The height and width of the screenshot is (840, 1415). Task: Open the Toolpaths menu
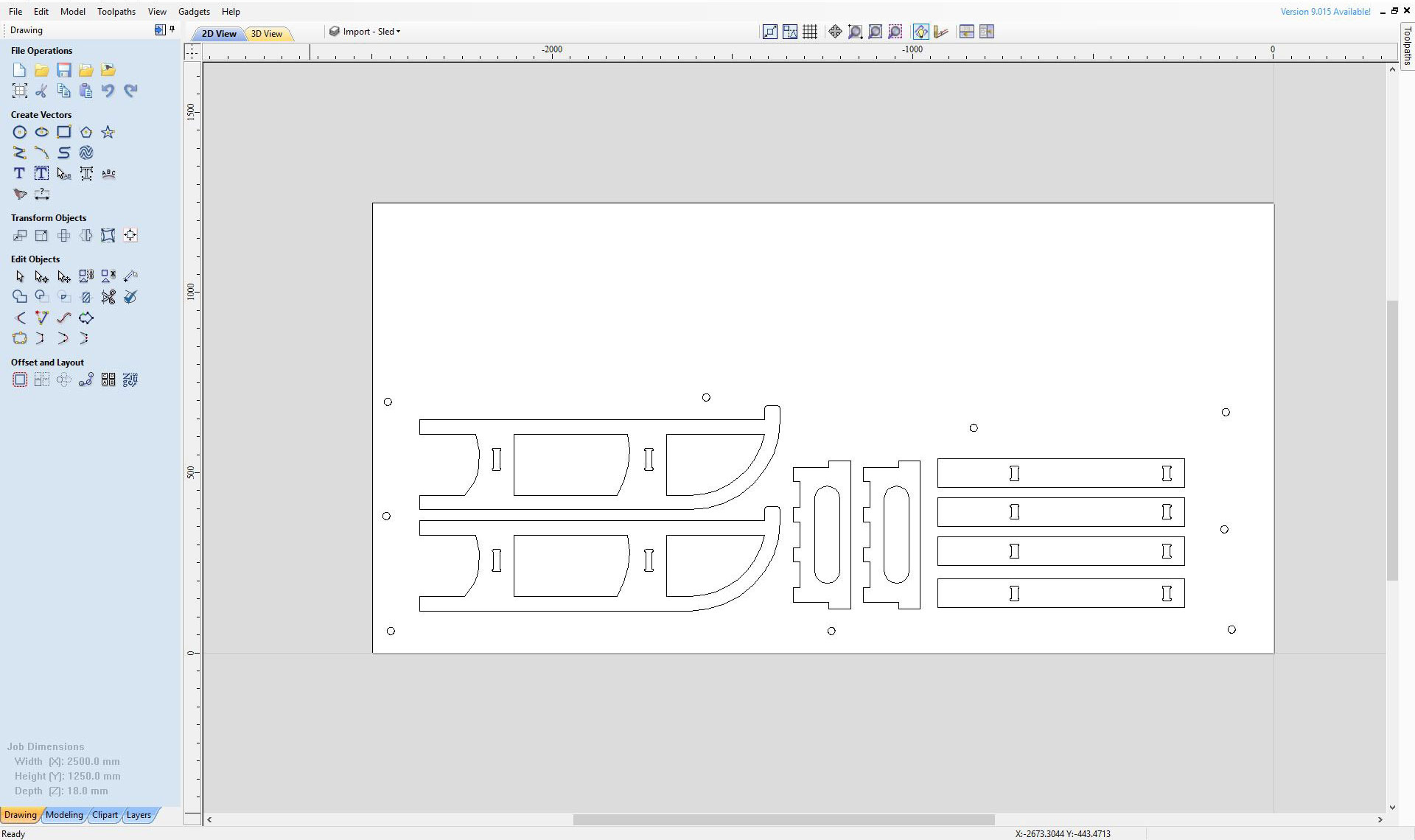(x=116, y=12)
